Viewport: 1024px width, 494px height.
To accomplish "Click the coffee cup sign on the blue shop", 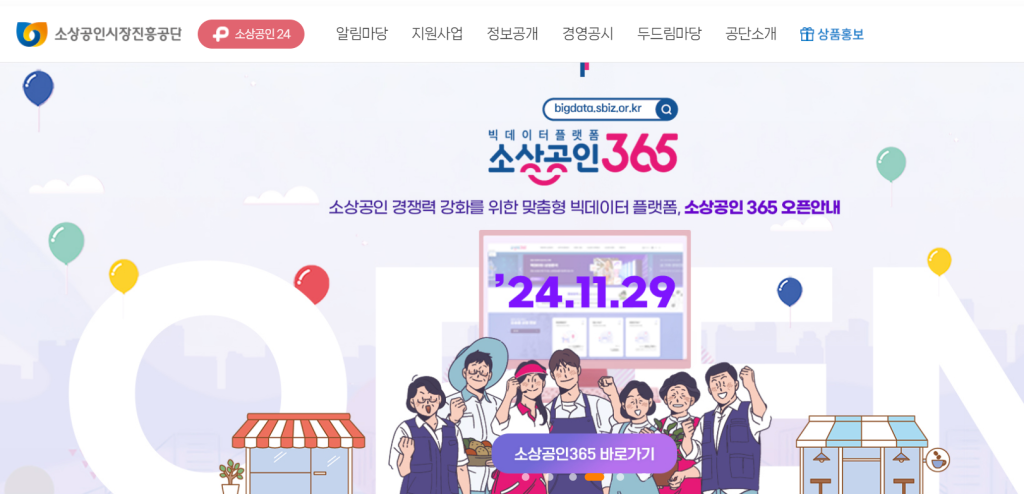I will tap(938, 459).
